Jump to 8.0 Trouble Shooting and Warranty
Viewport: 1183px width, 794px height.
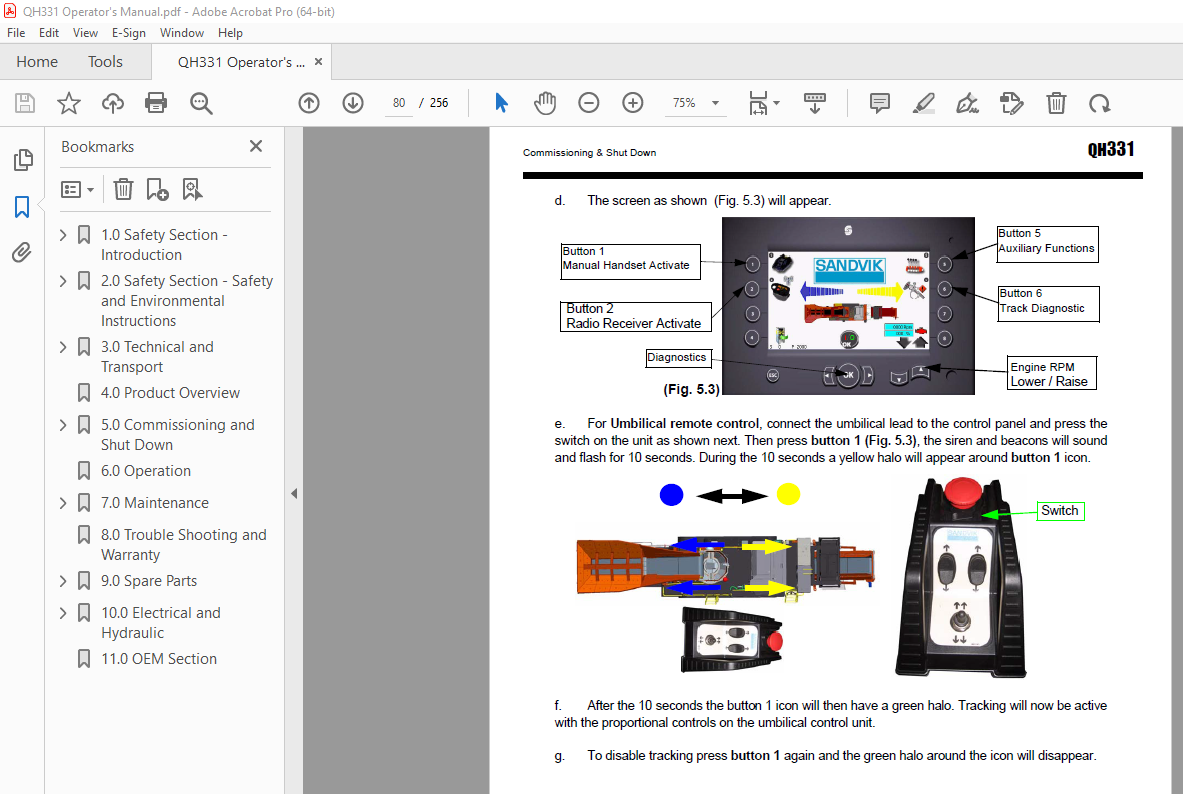click(x=183, y=545)
